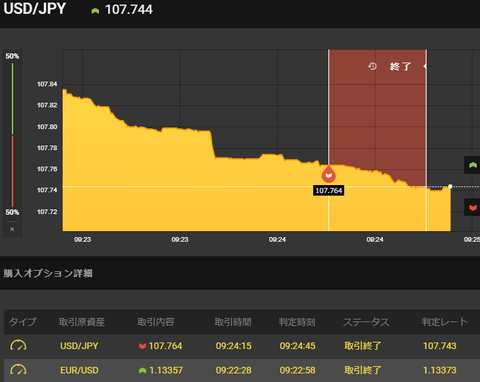480x382 pixels.
Task: Click the green up arrow beside 107.744
Action: 95,11
